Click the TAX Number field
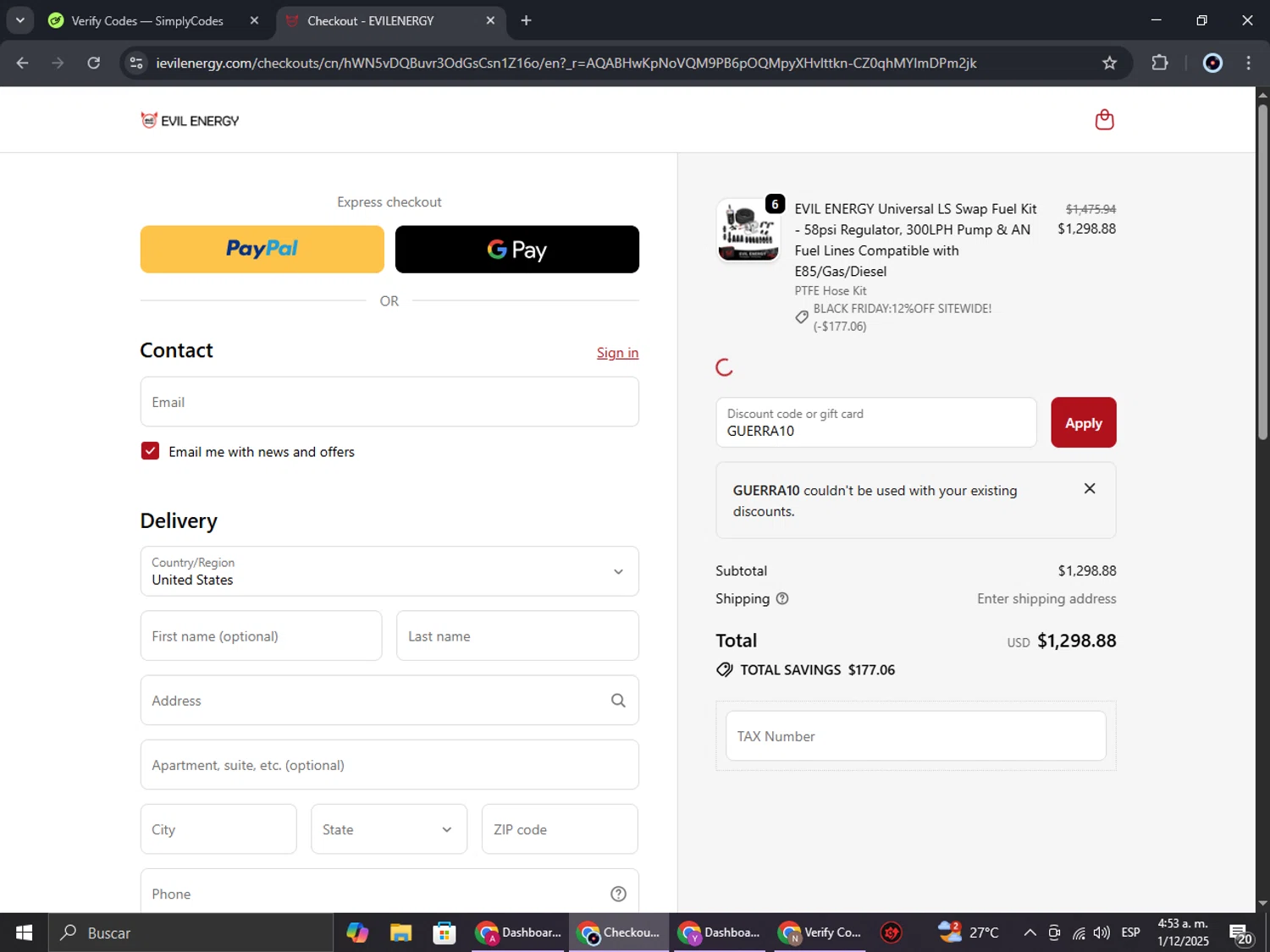1270x952 pixels. click(915, 736)
